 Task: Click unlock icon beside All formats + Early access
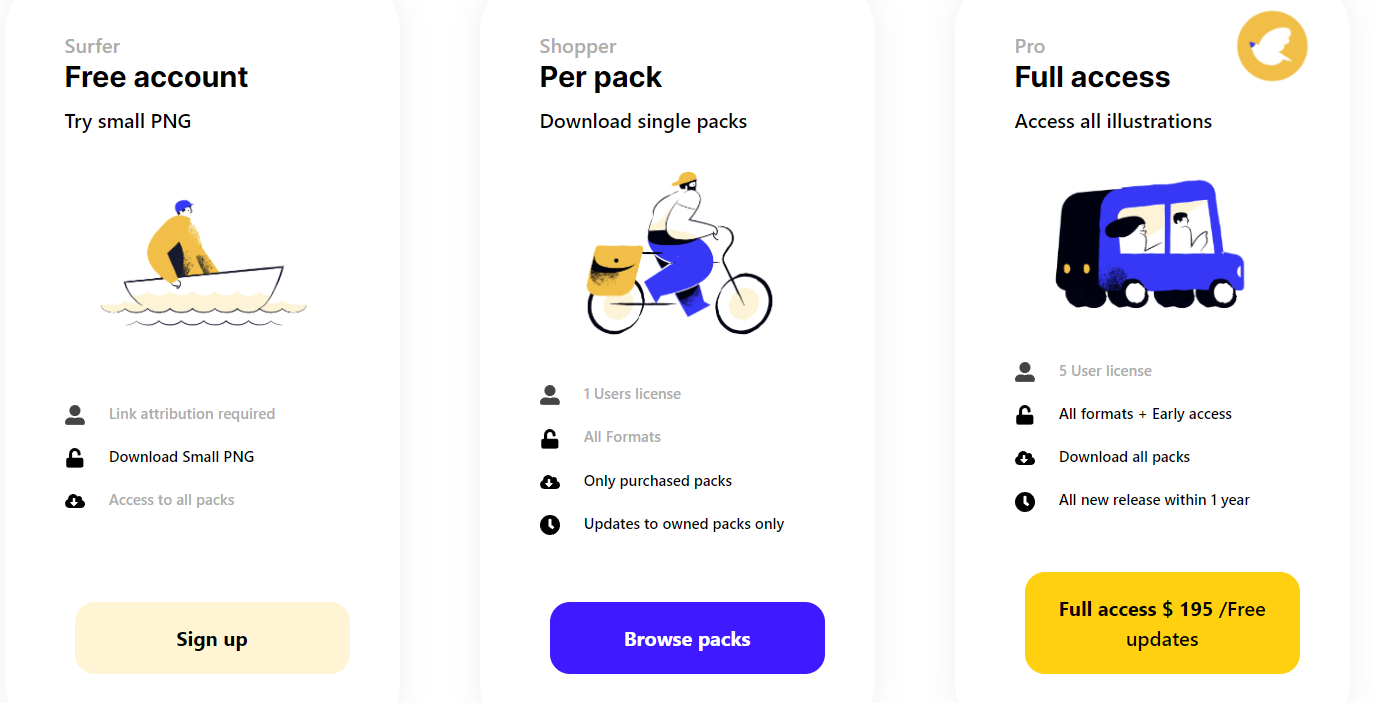pos(1025,415)
